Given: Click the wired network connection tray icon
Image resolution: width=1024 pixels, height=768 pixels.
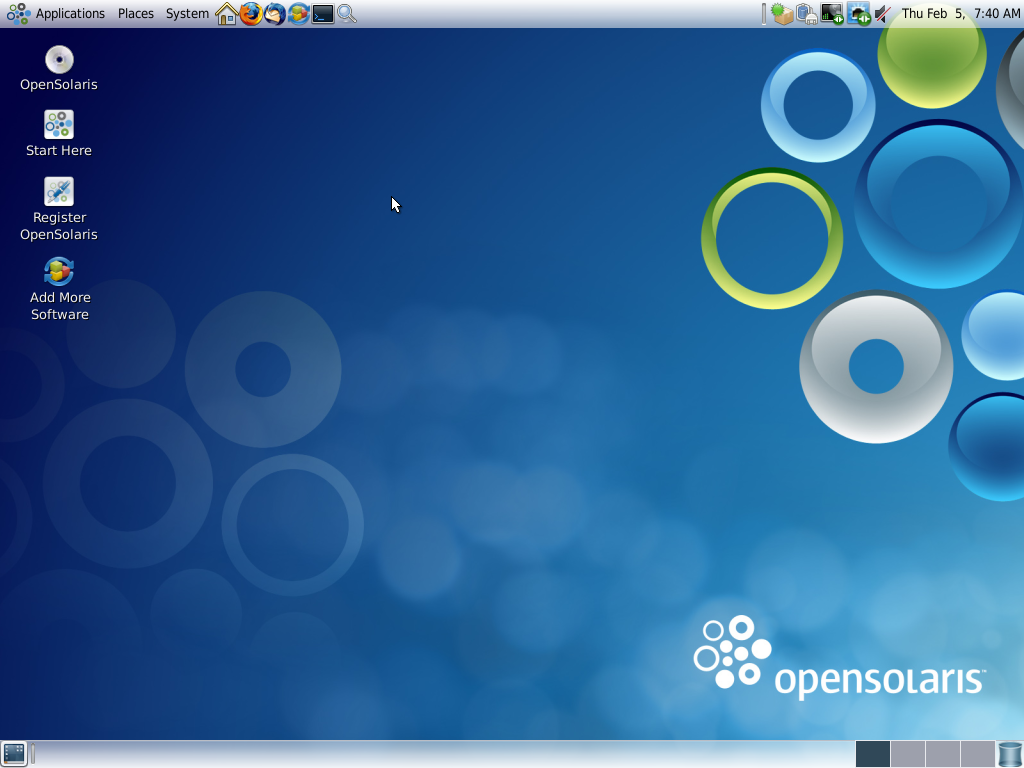Looking at the screenshot, I should pyautogui.click(x=858, y=14).
